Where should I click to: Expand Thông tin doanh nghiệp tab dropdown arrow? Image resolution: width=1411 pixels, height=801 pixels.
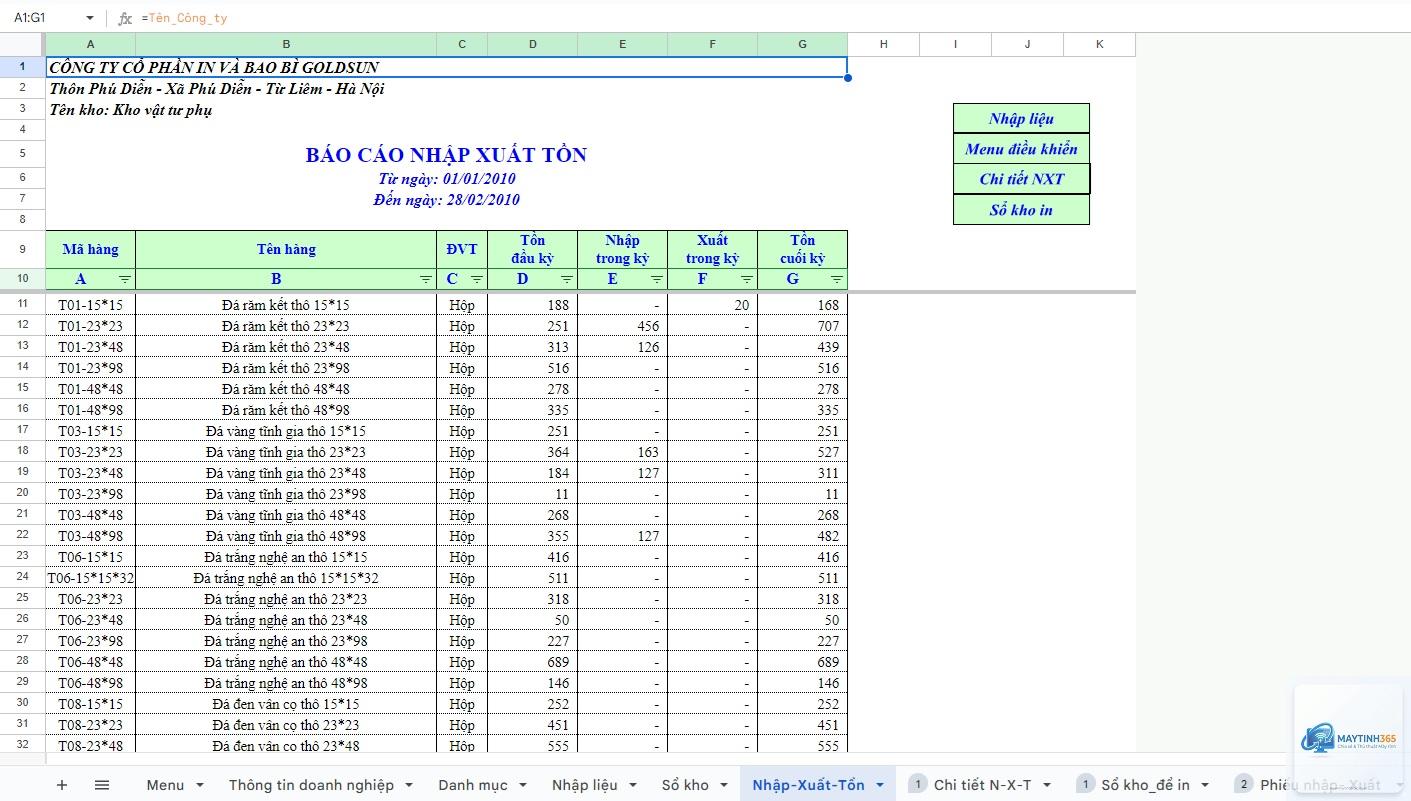pyautogui.click(x=409, y=785)
